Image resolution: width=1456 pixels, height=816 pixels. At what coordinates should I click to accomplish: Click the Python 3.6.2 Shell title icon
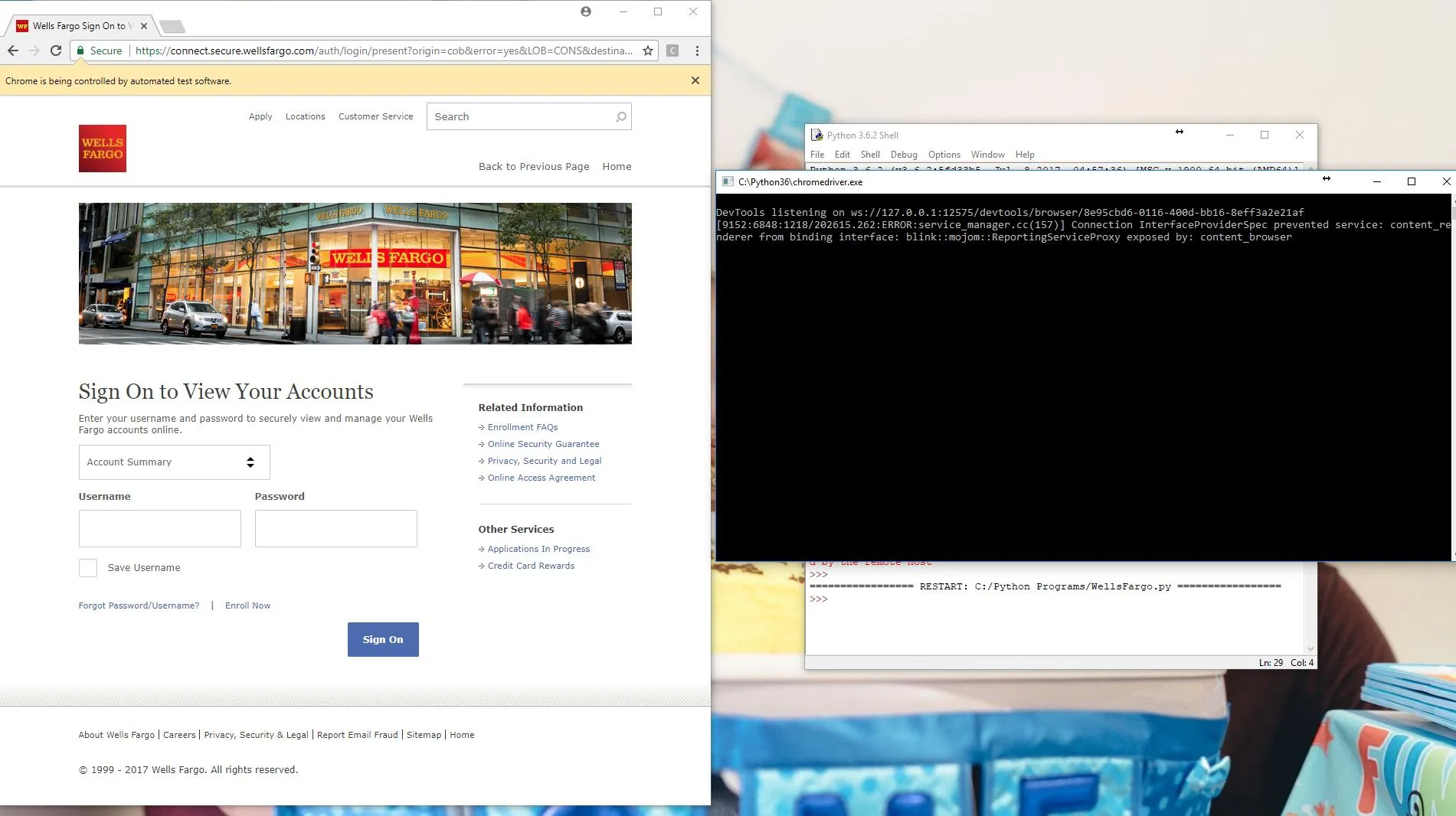817,135
